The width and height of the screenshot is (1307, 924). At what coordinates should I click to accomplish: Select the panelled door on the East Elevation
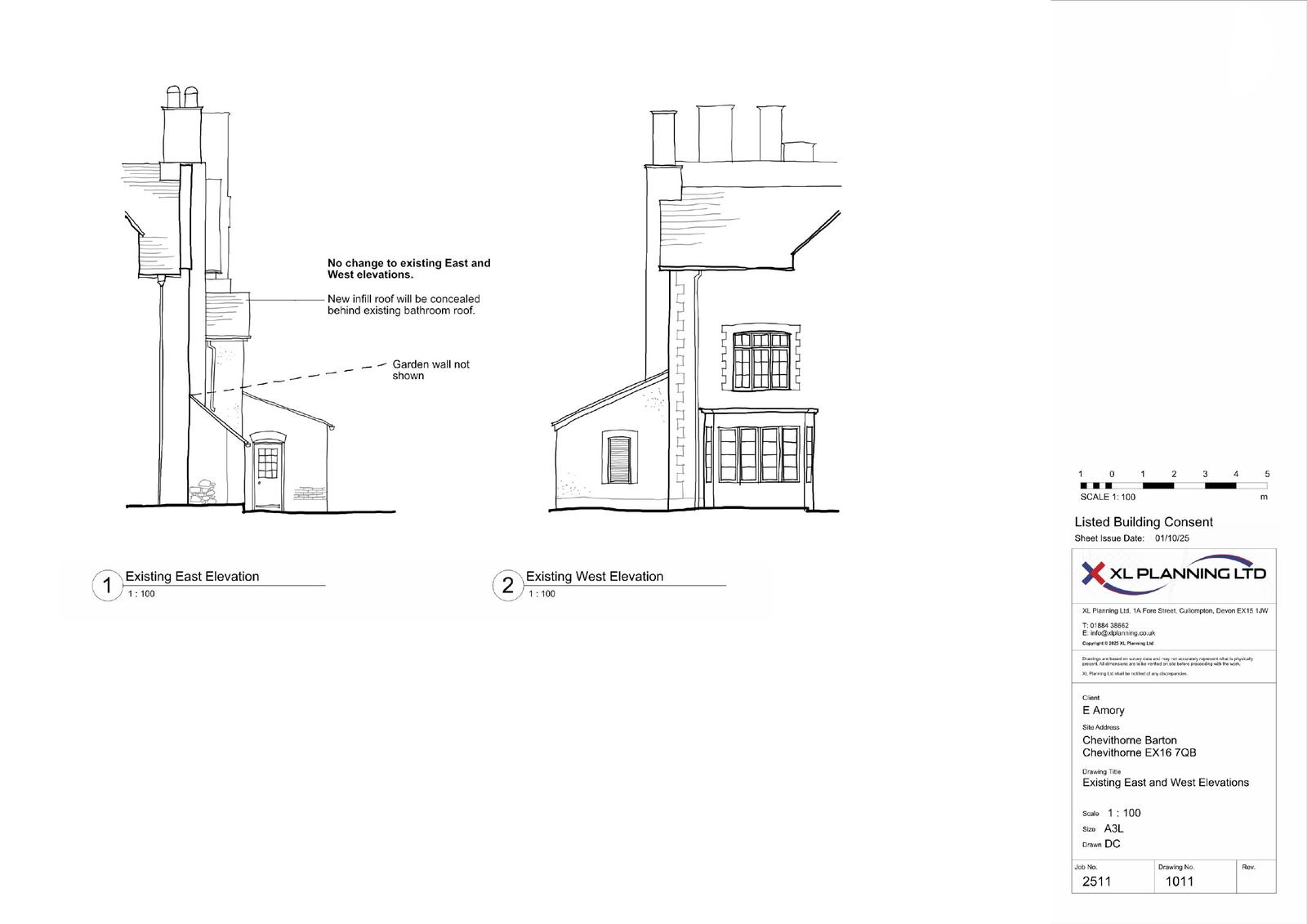click(267, 474)
